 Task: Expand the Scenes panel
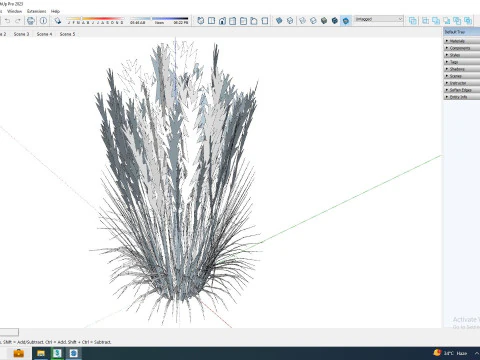point(462,76)
